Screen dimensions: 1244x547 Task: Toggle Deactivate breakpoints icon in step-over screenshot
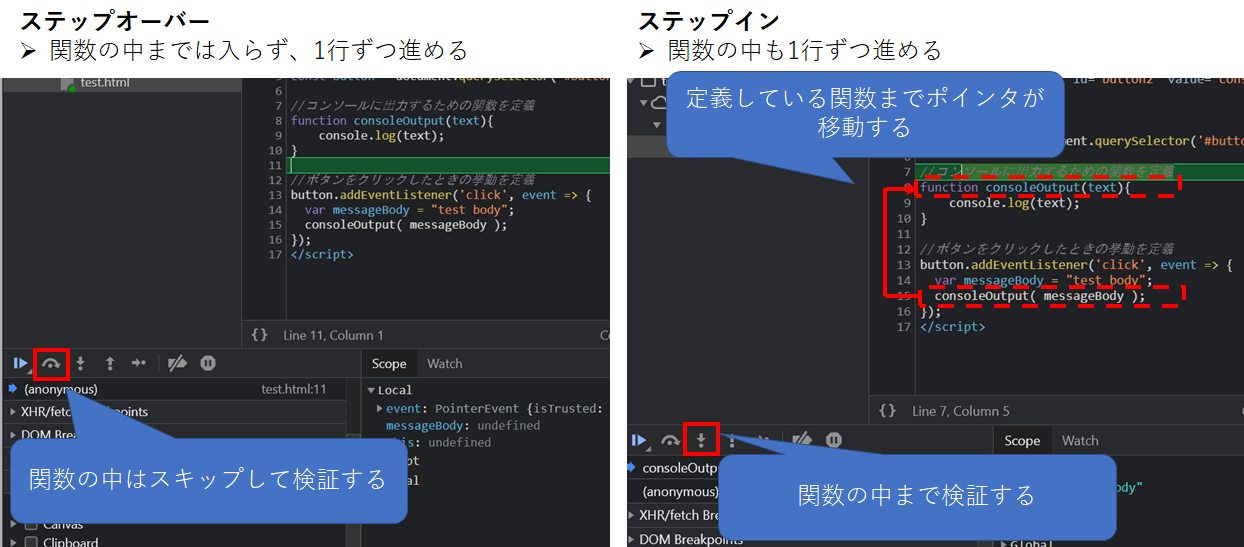coord(177,363)
